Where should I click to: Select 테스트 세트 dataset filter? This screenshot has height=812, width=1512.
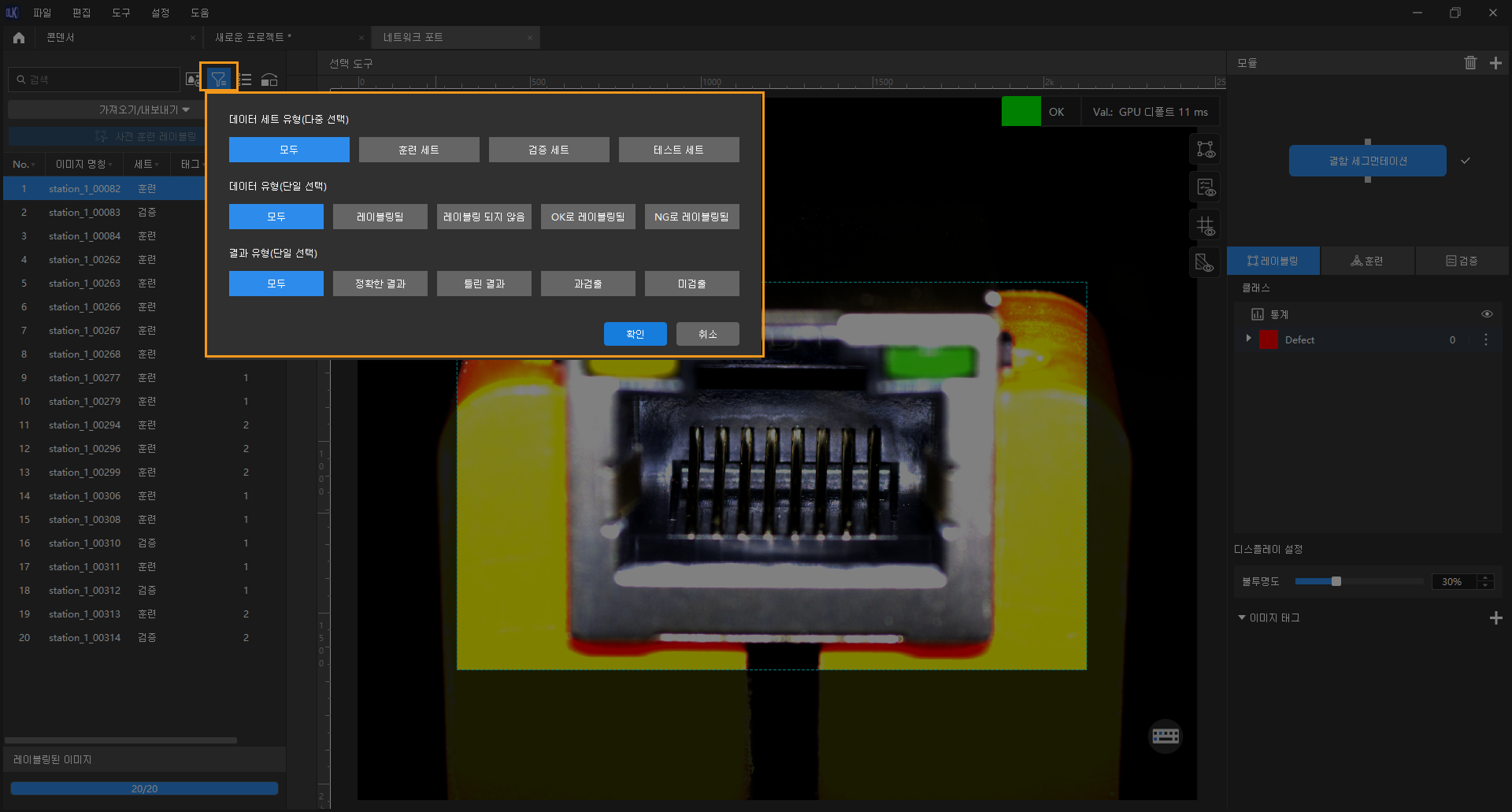coord(679,150)
